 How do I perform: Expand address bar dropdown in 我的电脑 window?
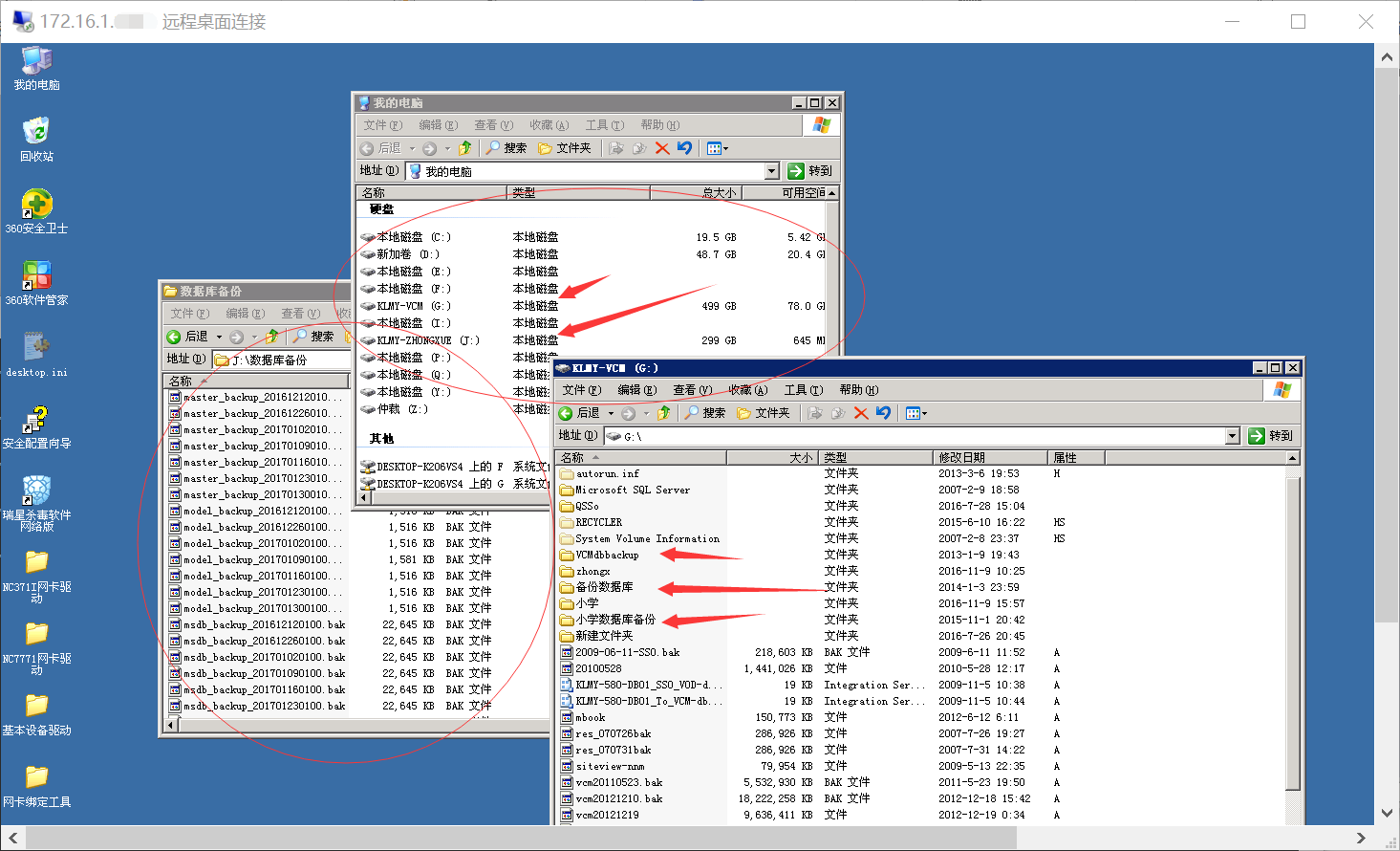[771, 171]
